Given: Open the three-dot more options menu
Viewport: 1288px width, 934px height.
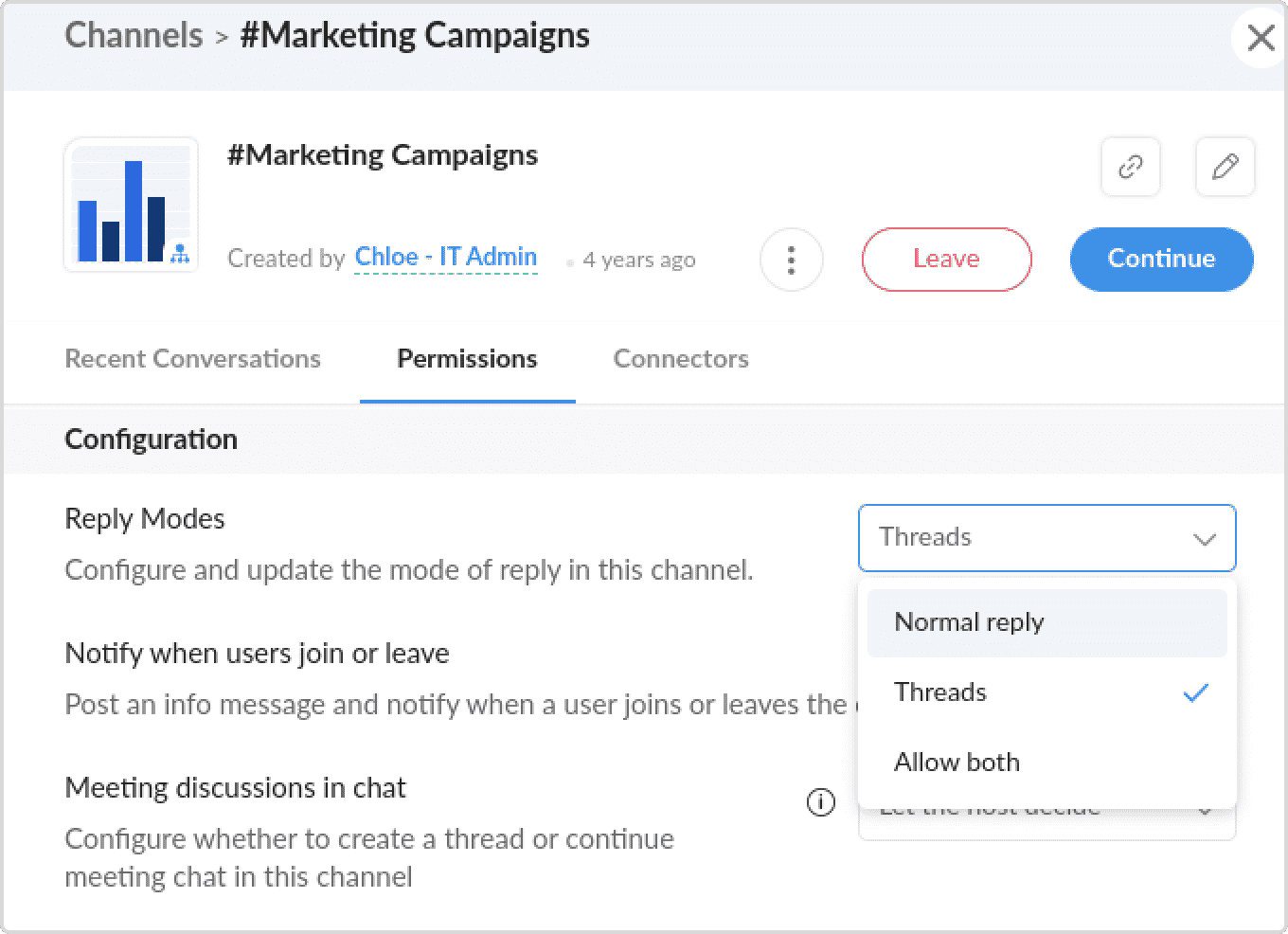Looking at the screenshot, I should pos(791,260).
